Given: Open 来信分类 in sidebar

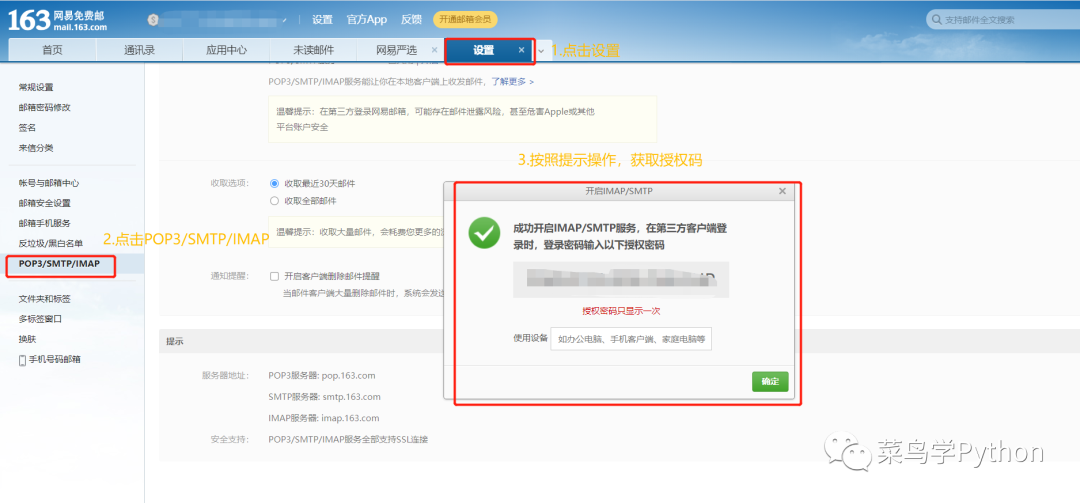Looking at the screenshot, I should click(36, 147).
